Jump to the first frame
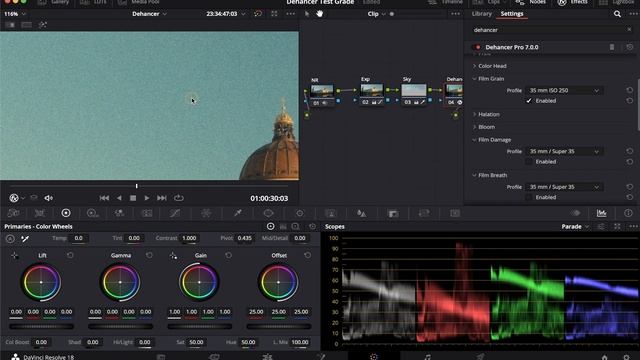 [x=104, y=198]
